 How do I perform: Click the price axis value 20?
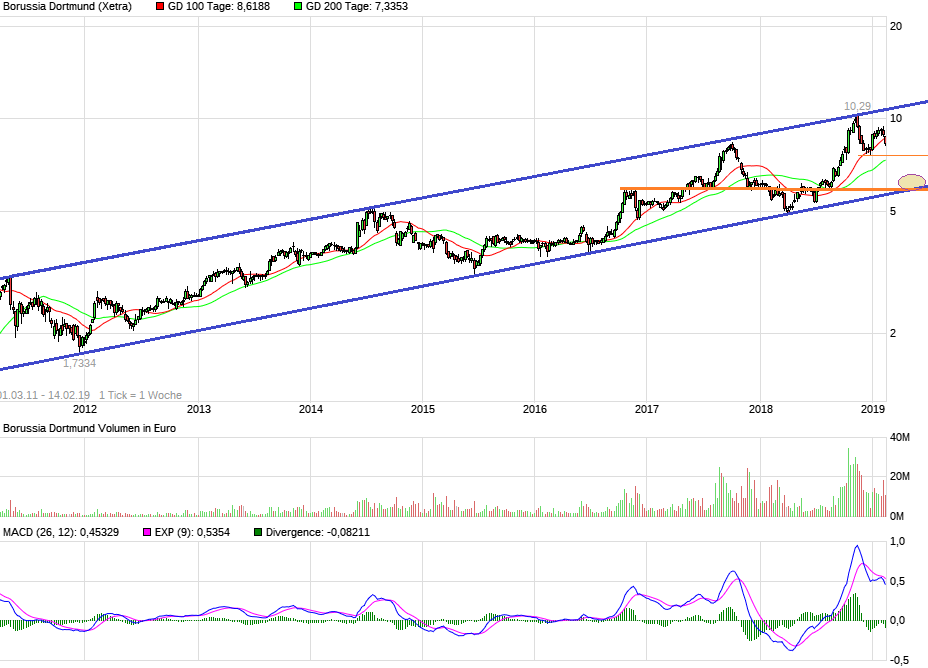point(896,26)
